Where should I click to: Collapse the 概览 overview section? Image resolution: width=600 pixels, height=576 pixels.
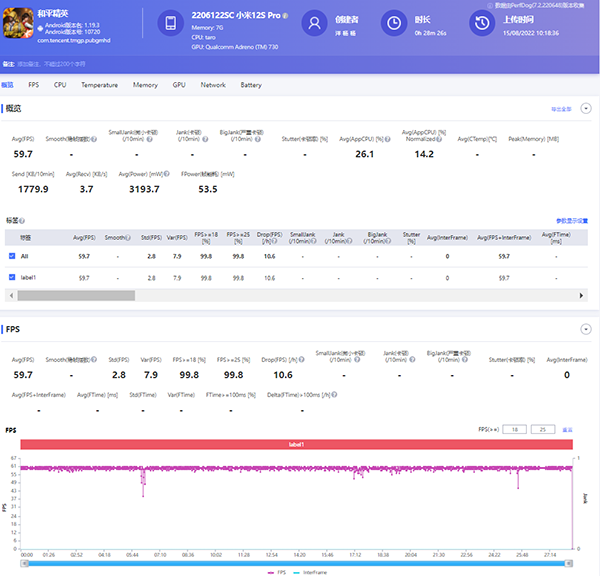pos(587,108)
